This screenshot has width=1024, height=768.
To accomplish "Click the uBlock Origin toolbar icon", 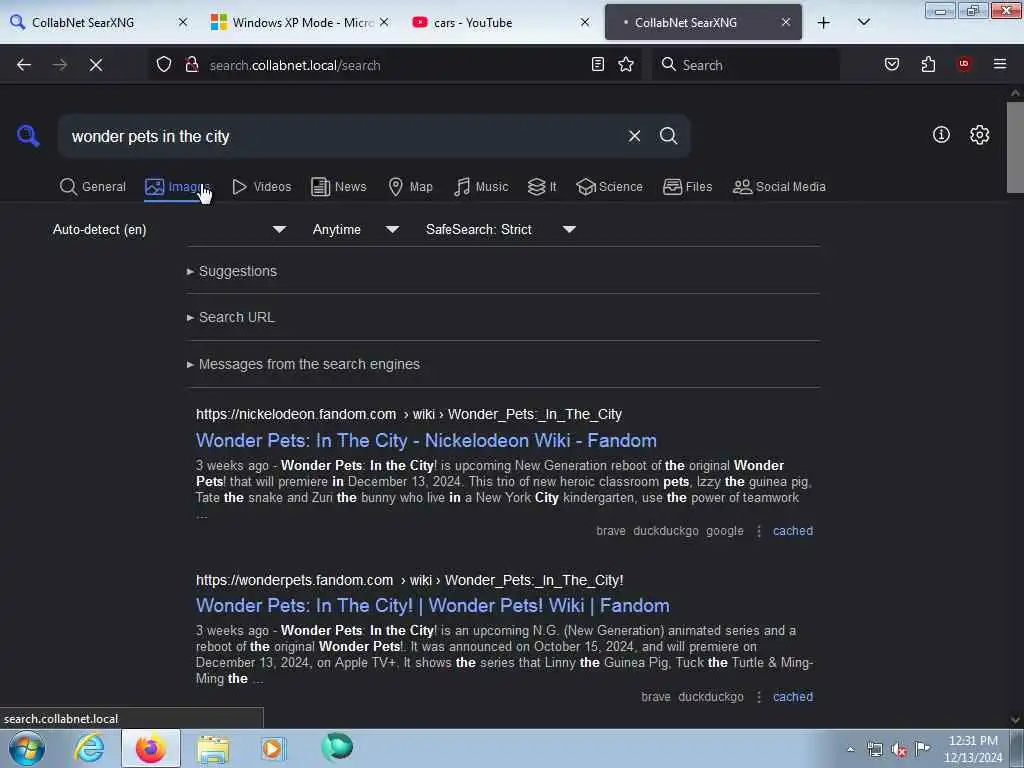I will point(963,64).
